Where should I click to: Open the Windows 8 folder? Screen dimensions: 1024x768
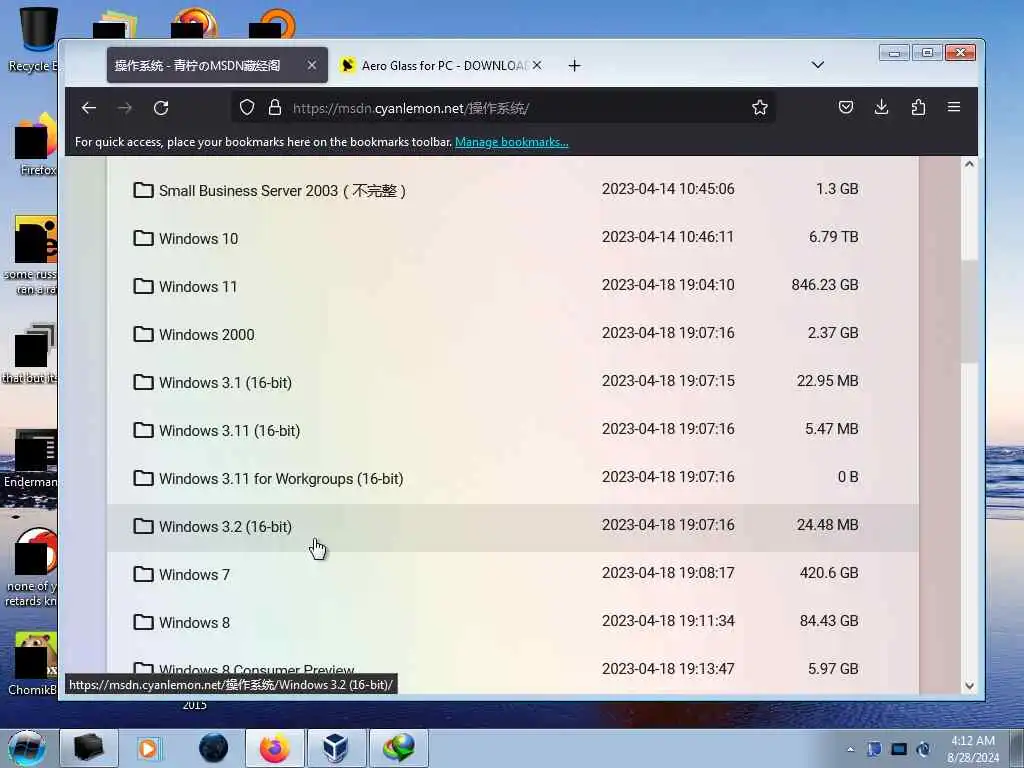[x=194, y=622]
